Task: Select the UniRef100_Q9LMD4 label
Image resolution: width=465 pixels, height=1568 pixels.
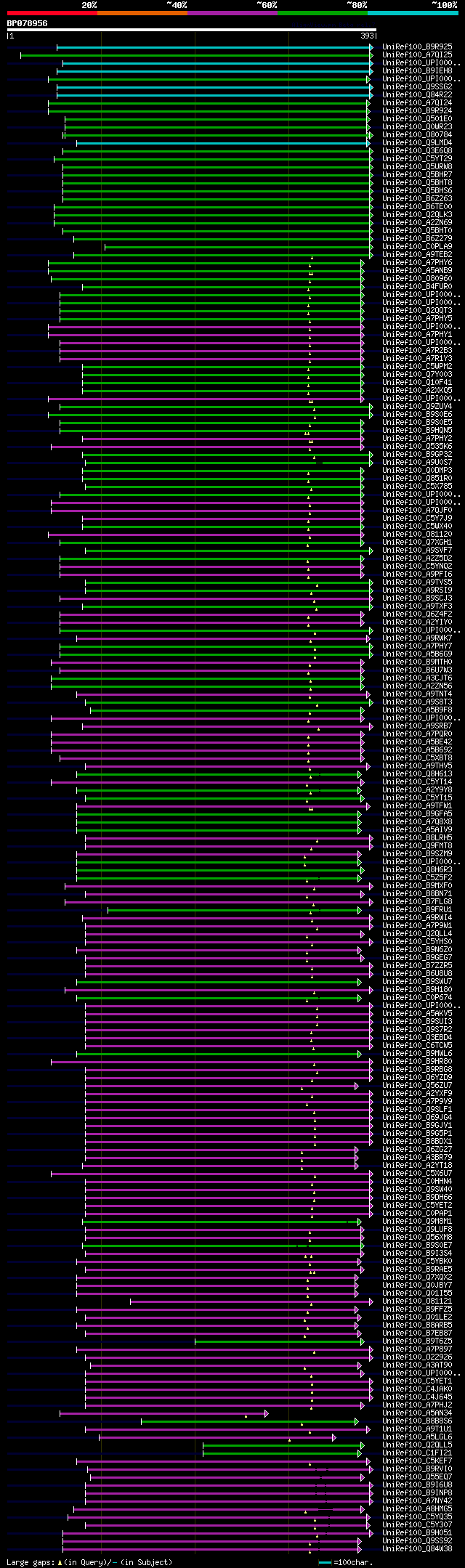Action: [417, 142]
